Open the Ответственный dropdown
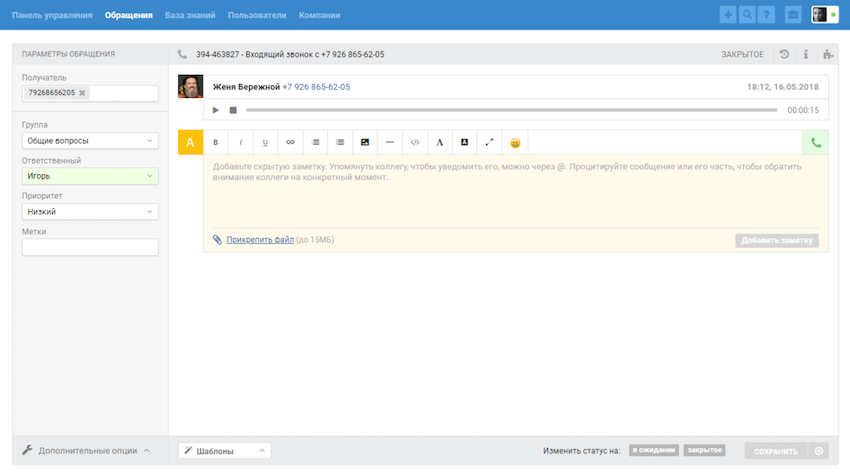850x476 pixels. 90,176
